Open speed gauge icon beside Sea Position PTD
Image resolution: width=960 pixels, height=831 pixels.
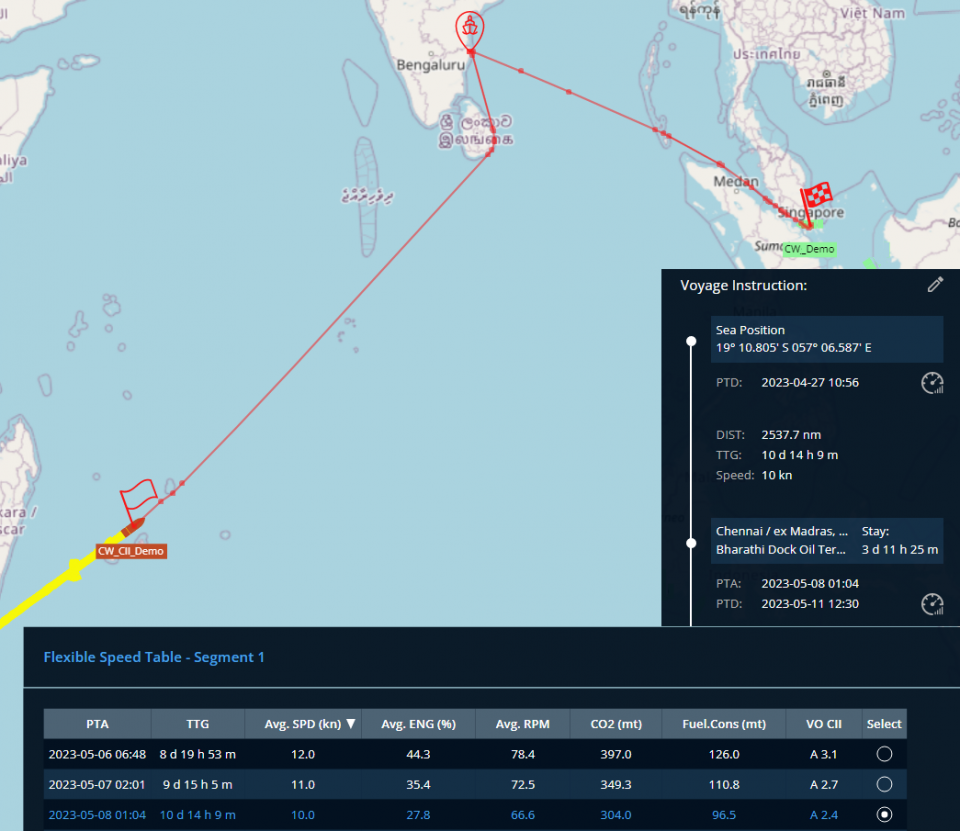(x=932, y=383)
